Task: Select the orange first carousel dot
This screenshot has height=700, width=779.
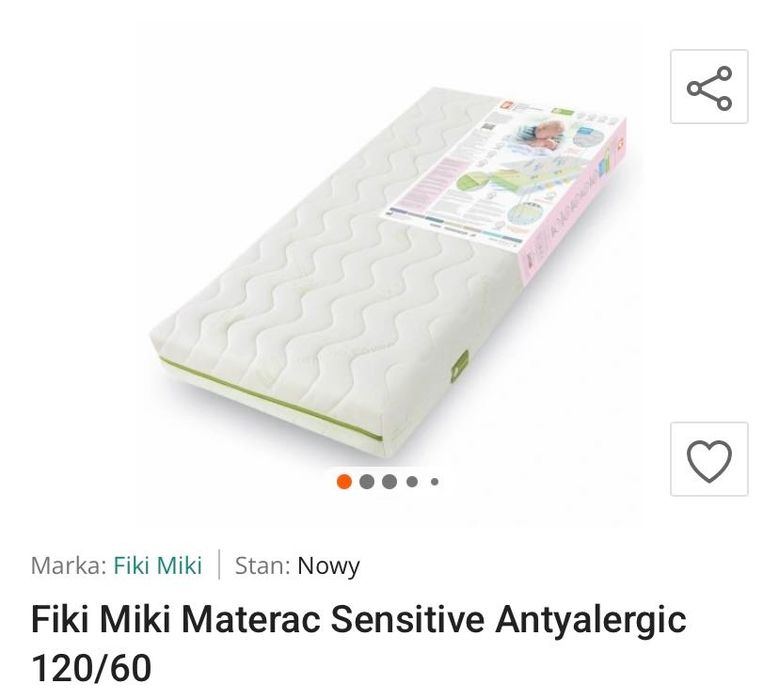Action: click(344, 481)
